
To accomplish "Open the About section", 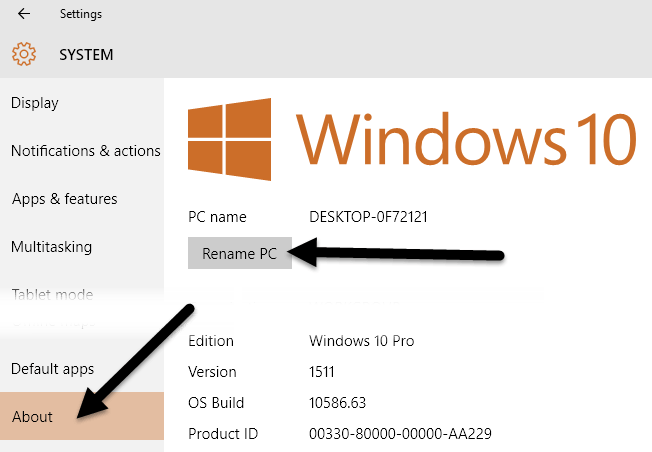I will (82, 416).
